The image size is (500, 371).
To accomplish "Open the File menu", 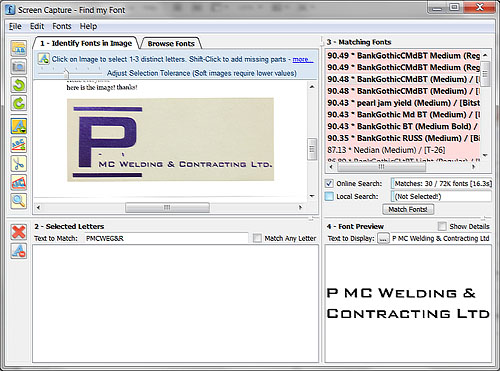I will click(x=15, y=26).
